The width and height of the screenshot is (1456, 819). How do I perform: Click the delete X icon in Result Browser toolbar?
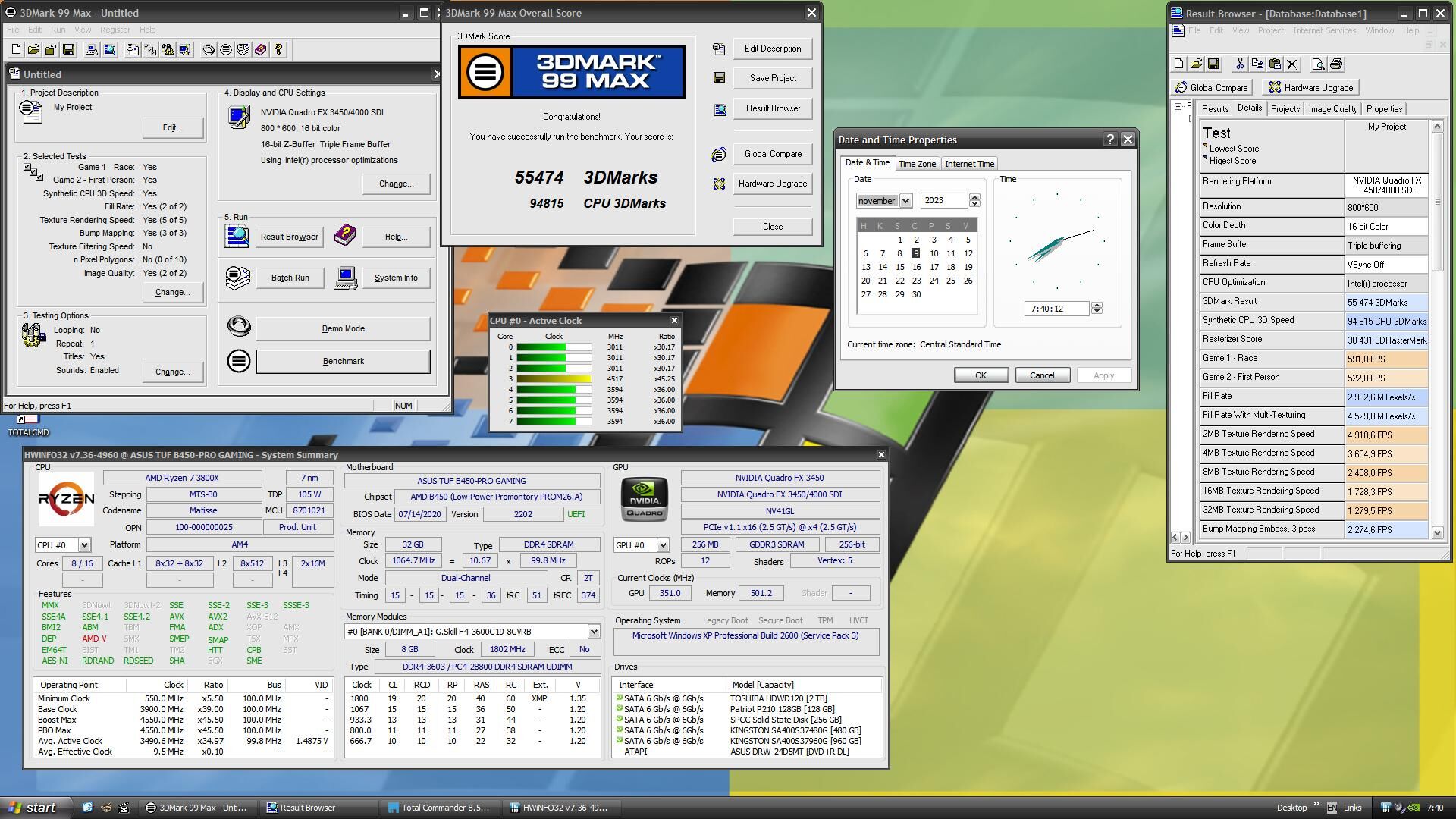coord(1292,64)
